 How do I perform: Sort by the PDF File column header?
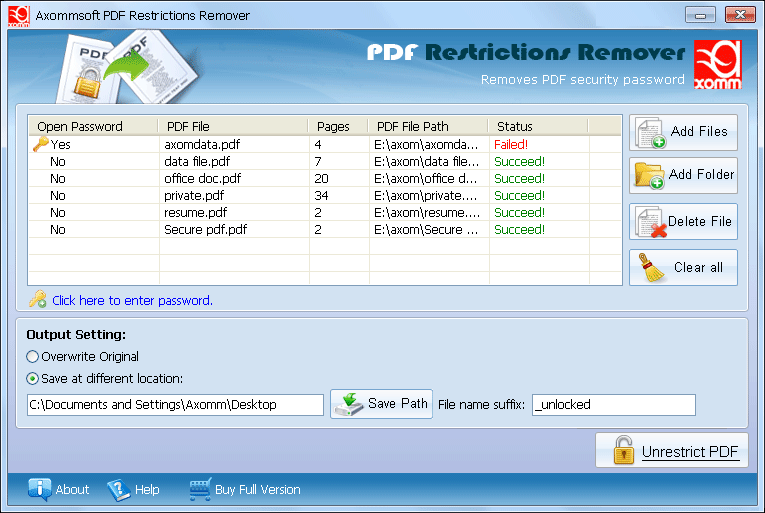(x=233, y=126)
